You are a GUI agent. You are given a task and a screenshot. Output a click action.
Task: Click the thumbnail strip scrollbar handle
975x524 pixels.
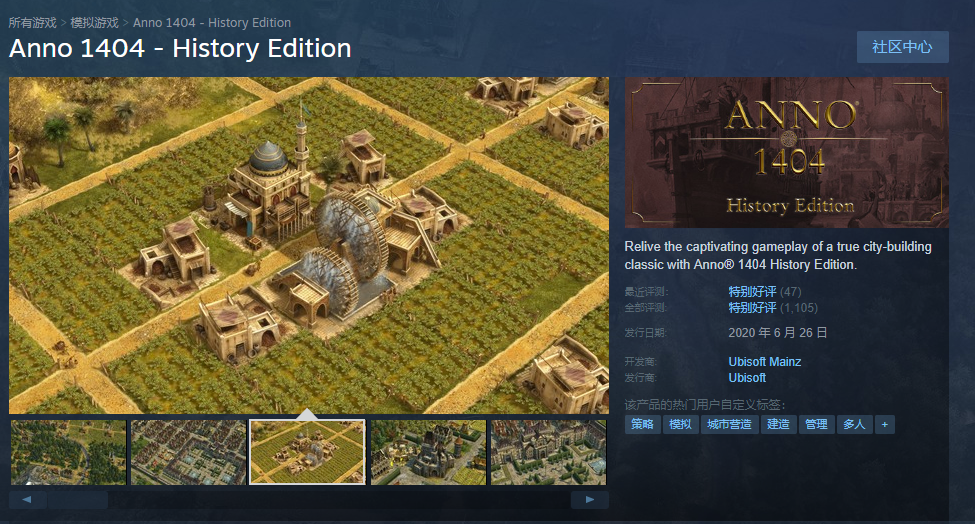[77, 499]
